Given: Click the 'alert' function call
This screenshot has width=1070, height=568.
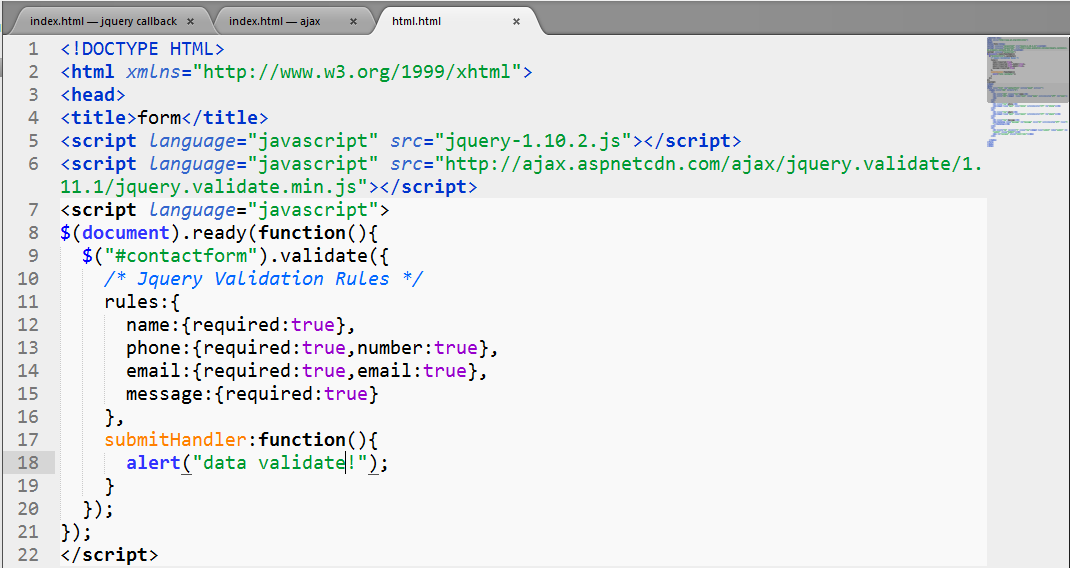Looking at the screenshot, I should (154, 463).
